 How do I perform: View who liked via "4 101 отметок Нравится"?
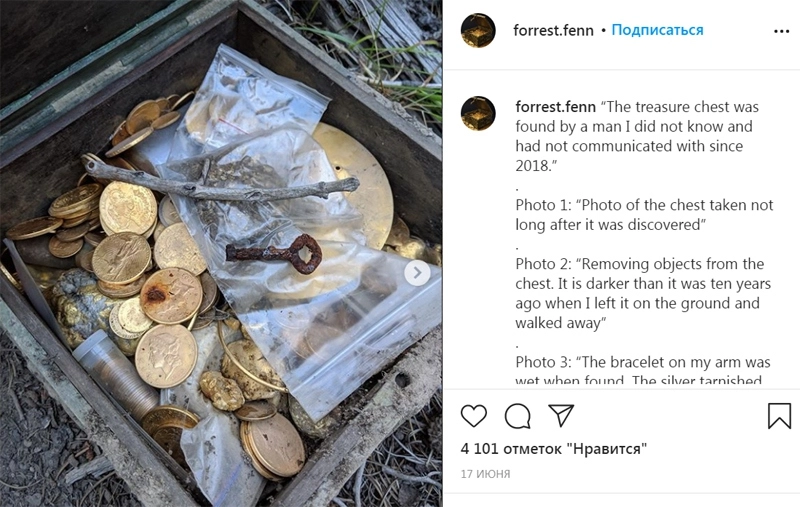tap(553, 449)
